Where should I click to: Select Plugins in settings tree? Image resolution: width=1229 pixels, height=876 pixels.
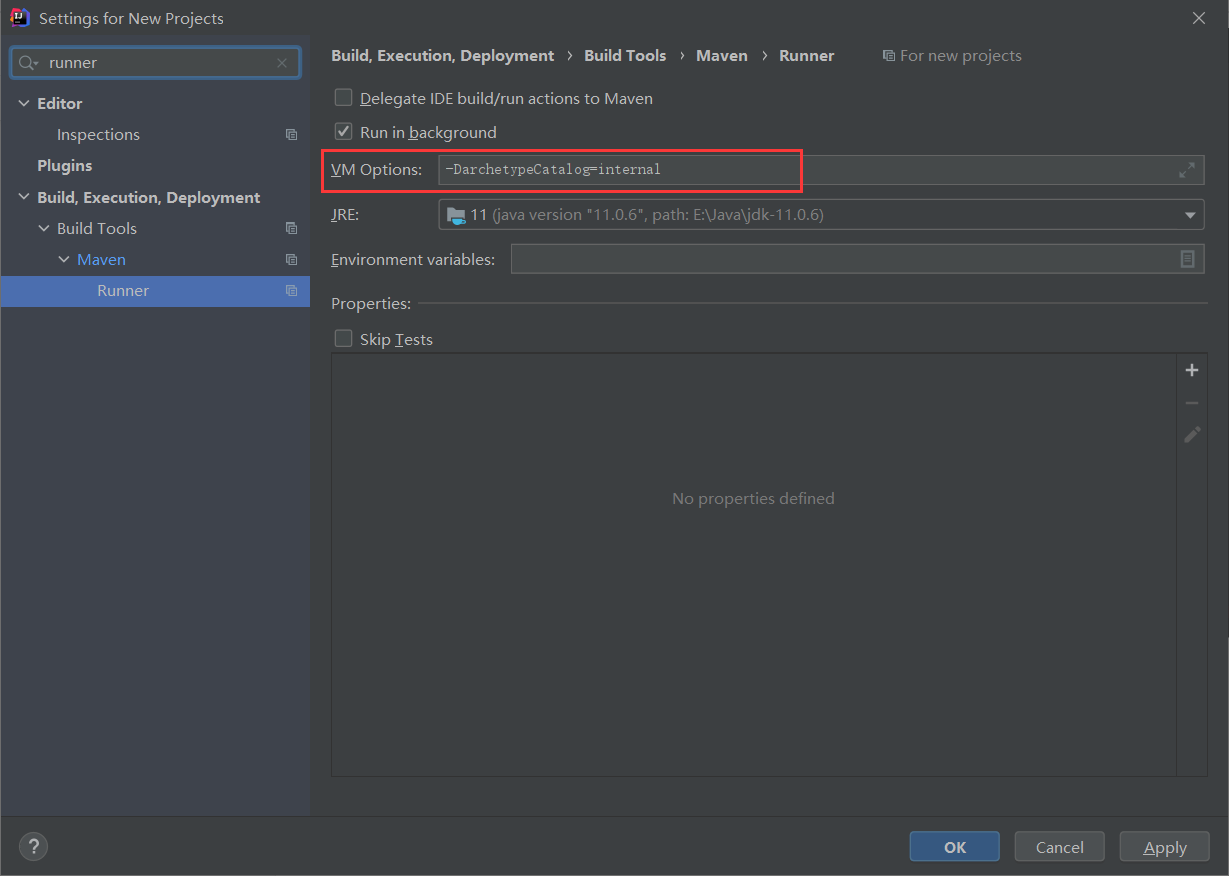65,166
